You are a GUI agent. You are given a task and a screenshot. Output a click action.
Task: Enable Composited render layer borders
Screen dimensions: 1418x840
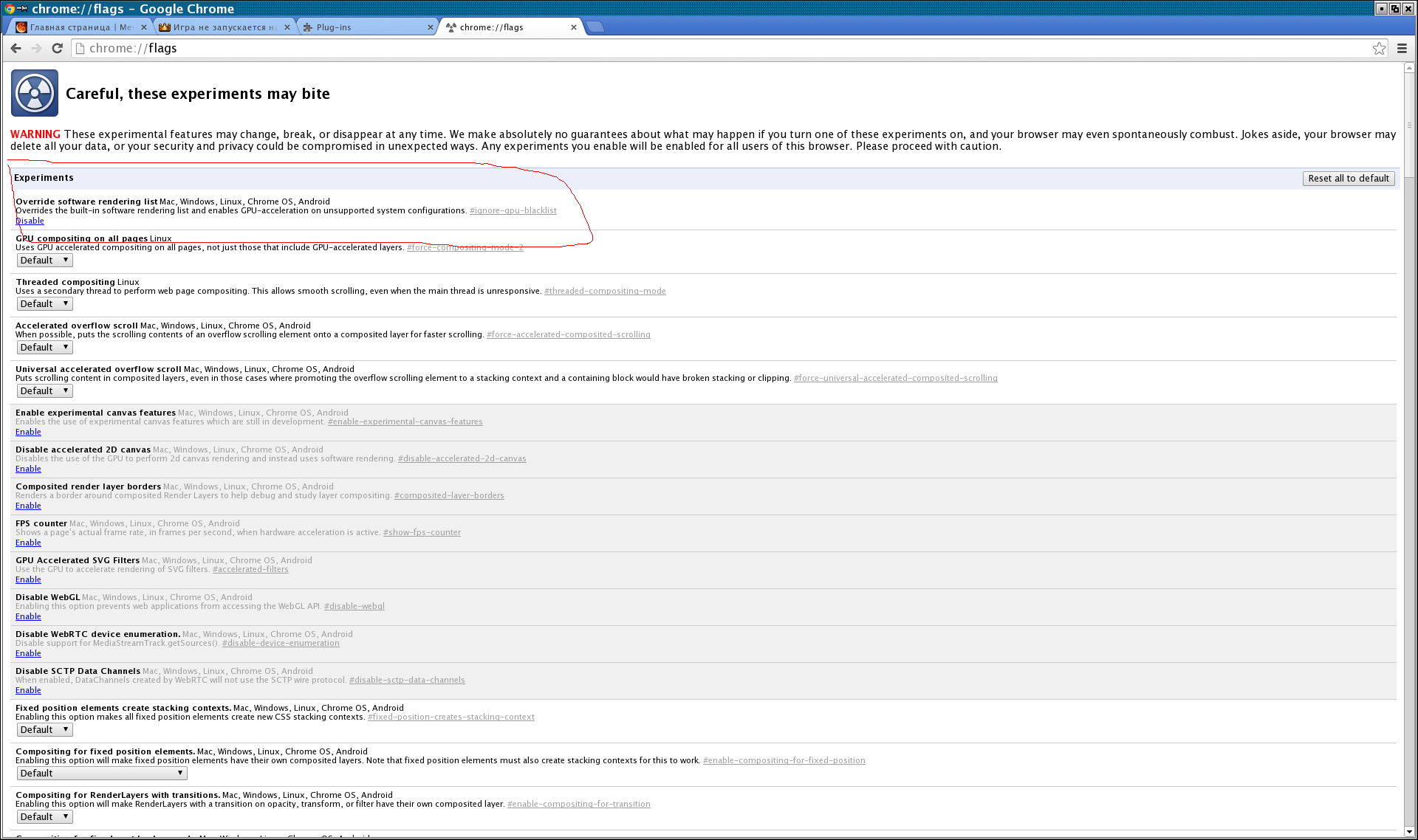coord(28,506)
